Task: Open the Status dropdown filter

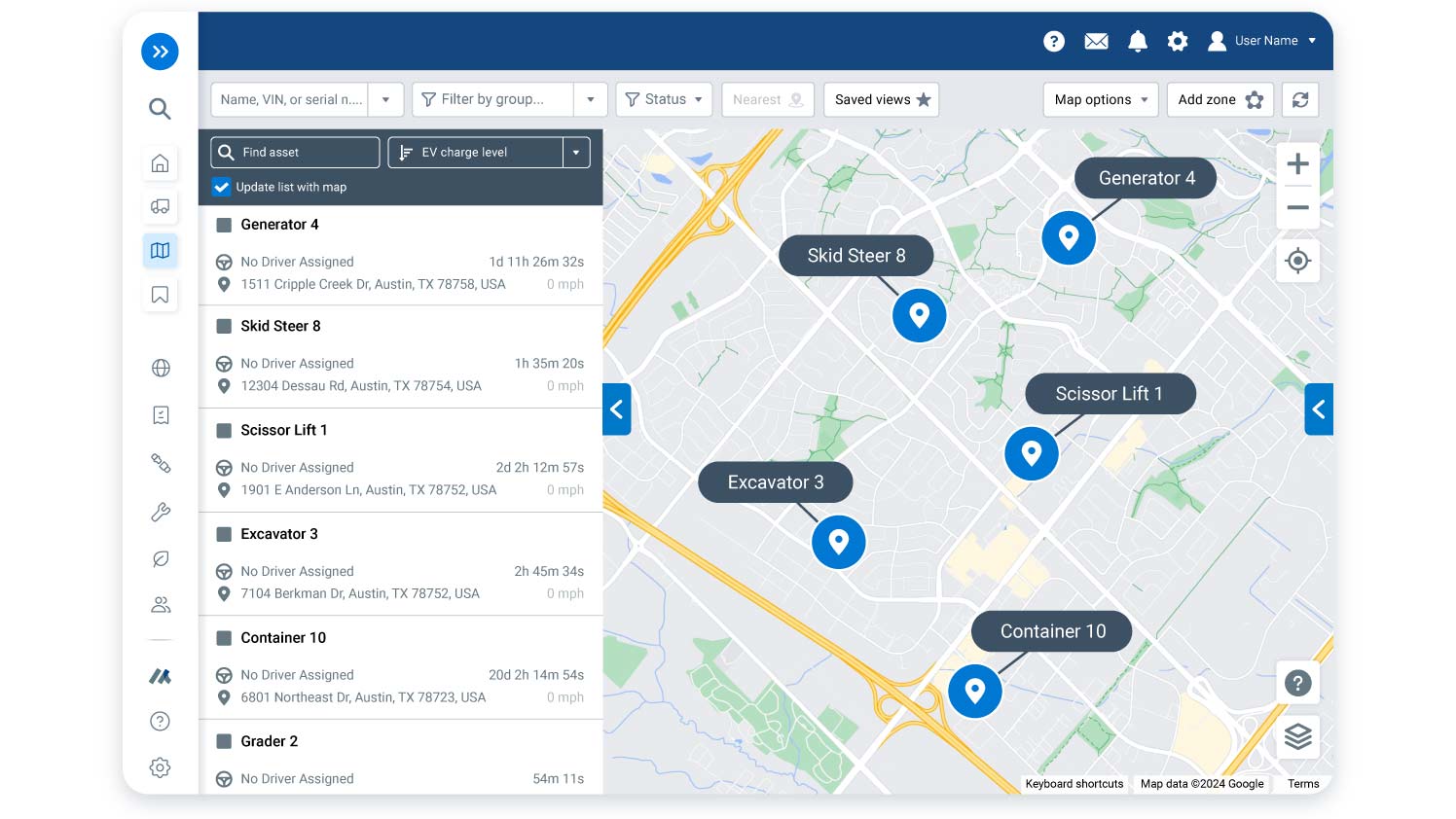Action: (x=664, y=99)
